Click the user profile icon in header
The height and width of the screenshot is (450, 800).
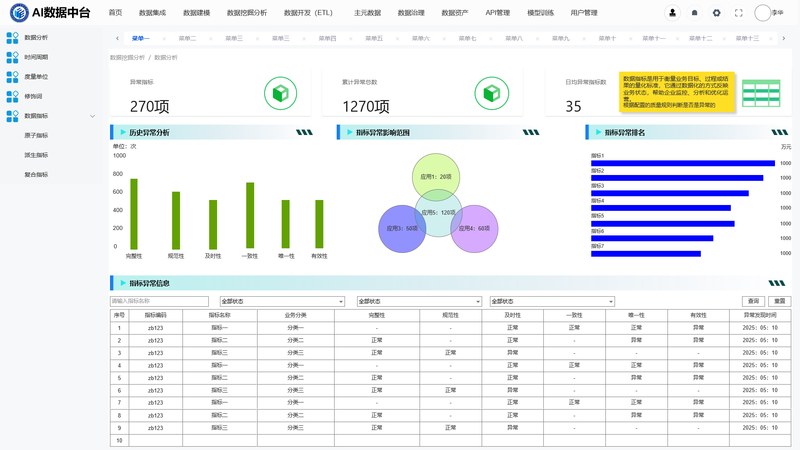pos(672,13)
